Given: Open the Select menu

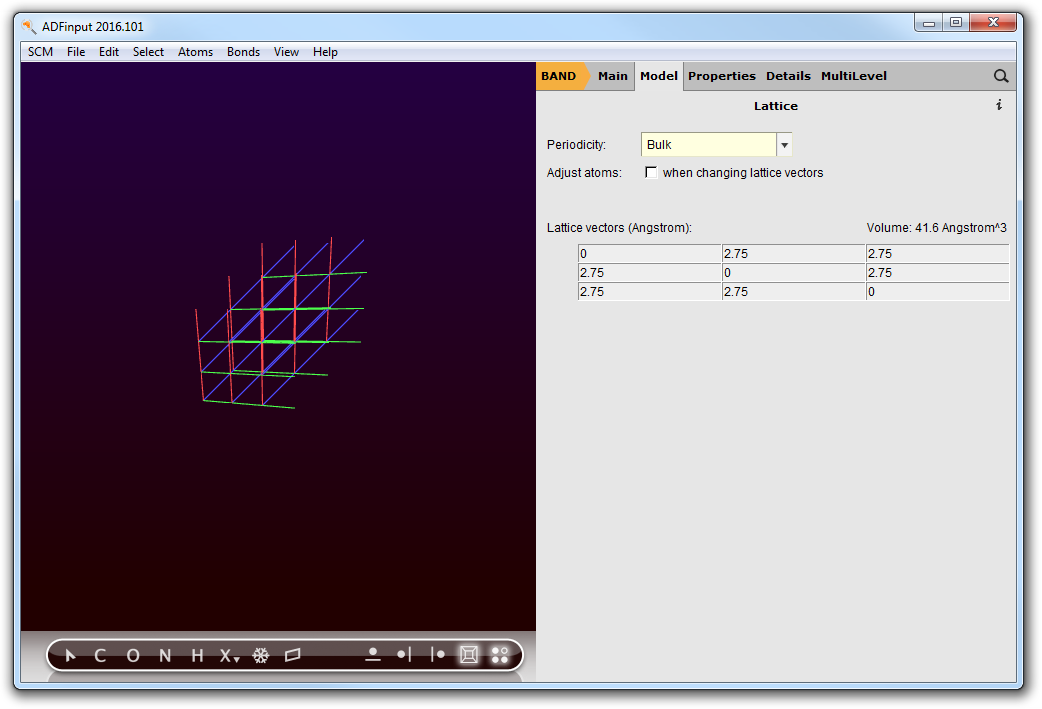Looking at the screenshot, I should (148, 52).
